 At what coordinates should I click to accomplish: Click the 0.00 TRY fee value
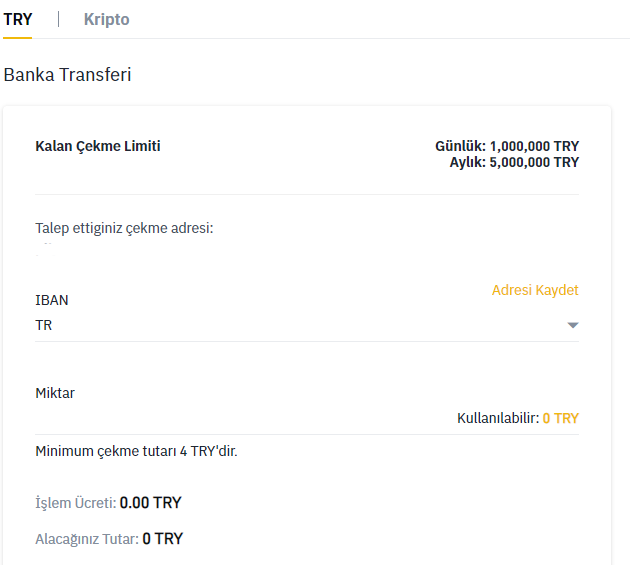tap(150, 502)
